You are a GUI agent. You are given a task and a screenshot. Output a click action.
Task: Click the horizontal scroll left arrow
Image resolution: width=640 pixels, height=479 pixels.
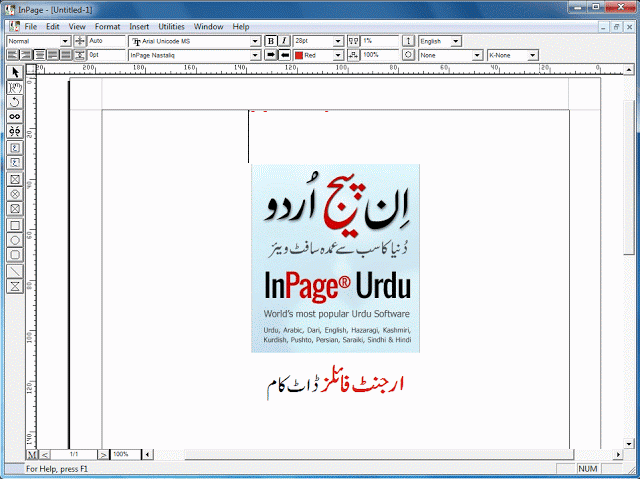pyautogui.click(x=148, y=454)
